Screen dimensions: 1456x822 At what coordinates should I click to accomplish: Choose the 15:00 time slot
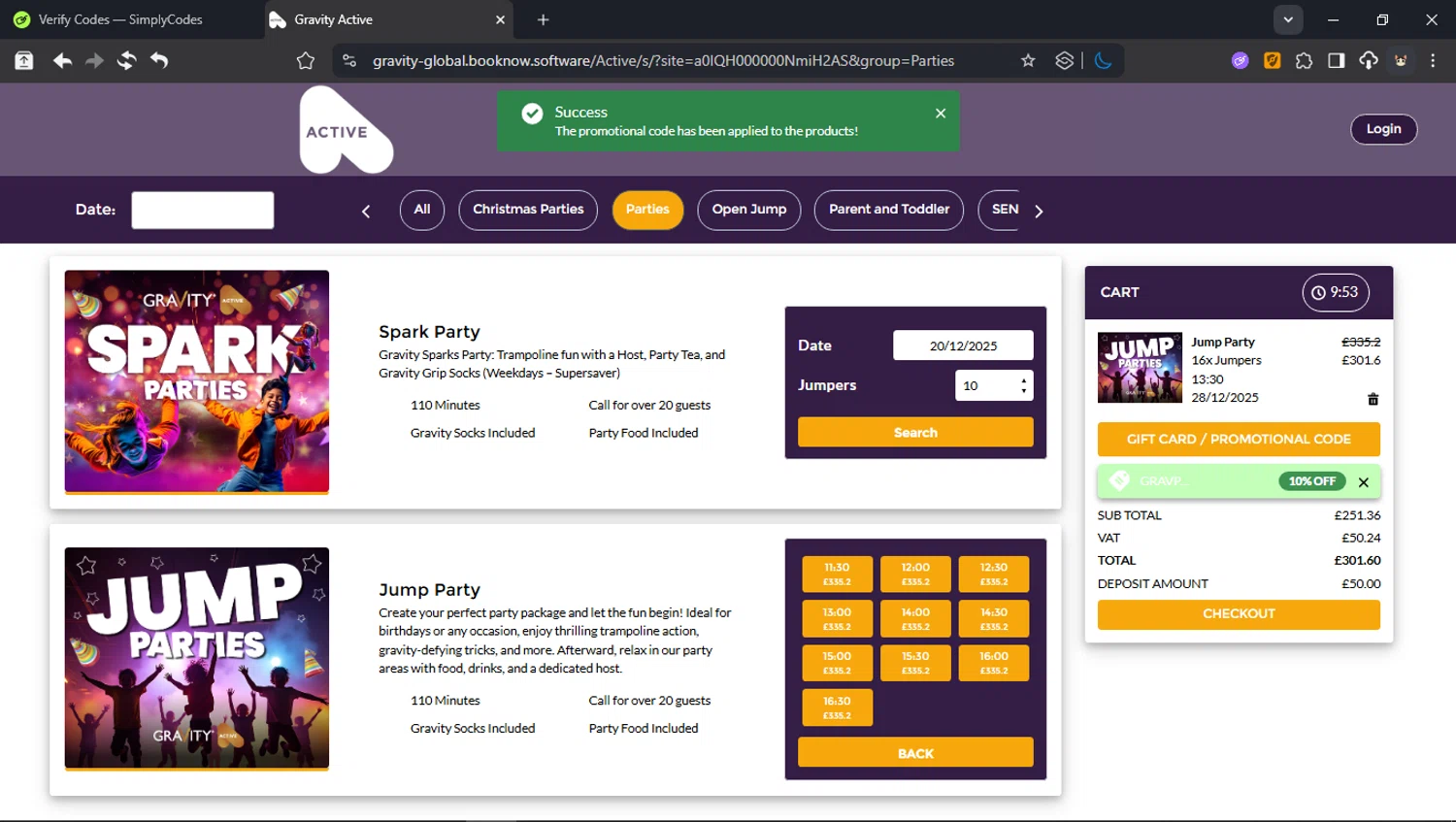[x=837, y=663]
